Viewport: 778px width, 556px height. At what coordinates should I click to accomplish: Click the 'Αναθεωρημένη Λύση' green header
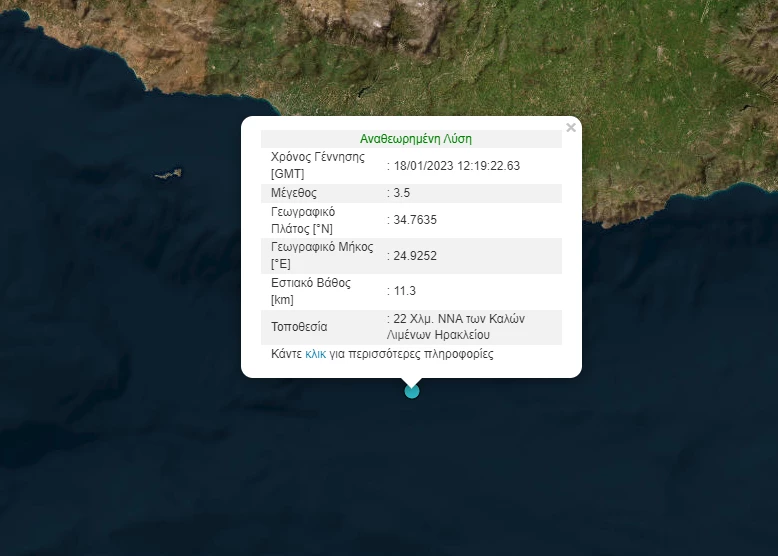[415, 139]
